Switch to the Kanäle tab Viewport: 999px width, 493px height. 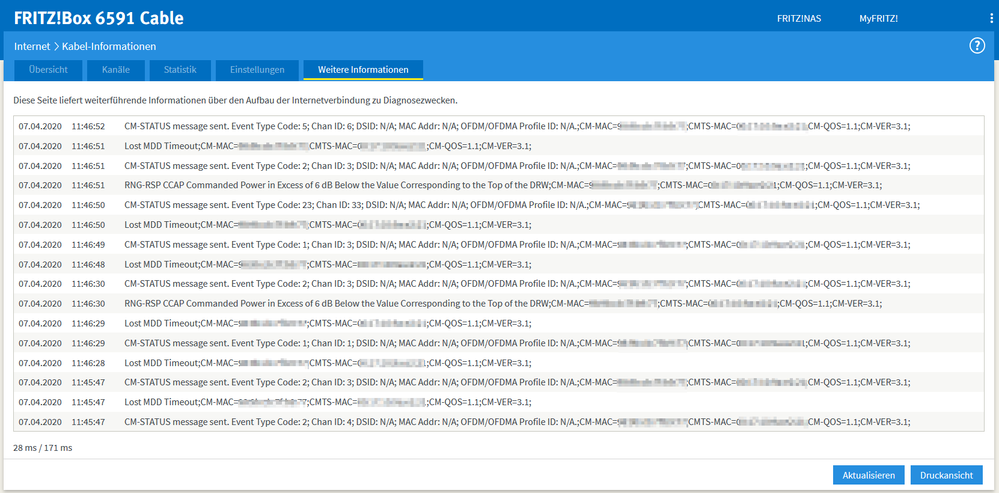click(115, 70)
